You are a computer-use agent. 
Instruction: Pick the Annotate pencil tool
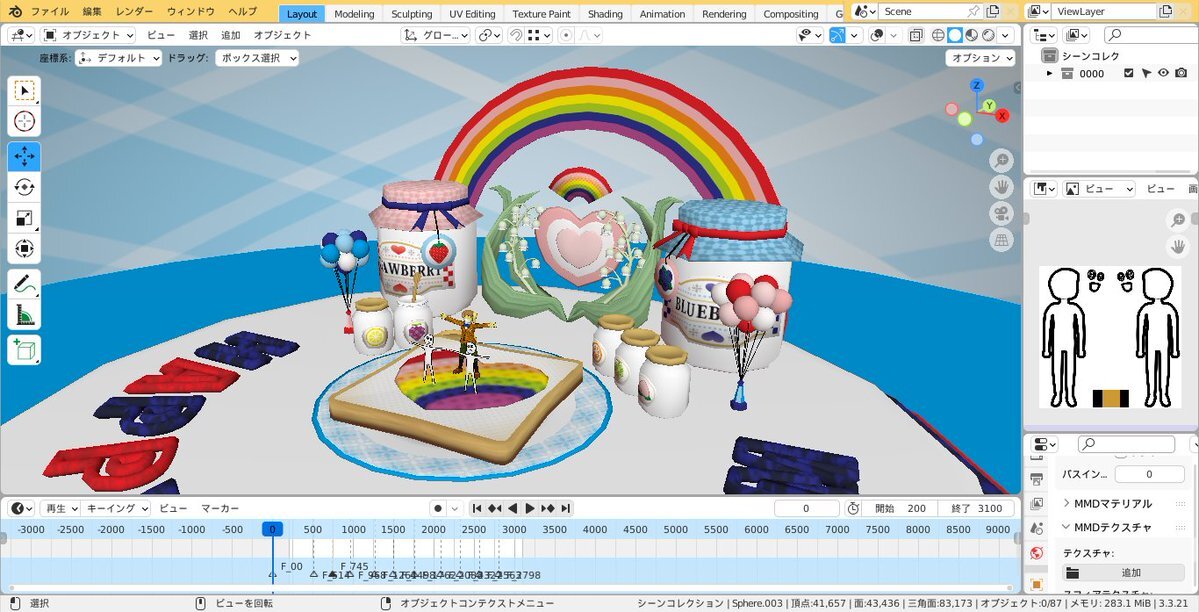pyautogui.click(x=24, y=284)
